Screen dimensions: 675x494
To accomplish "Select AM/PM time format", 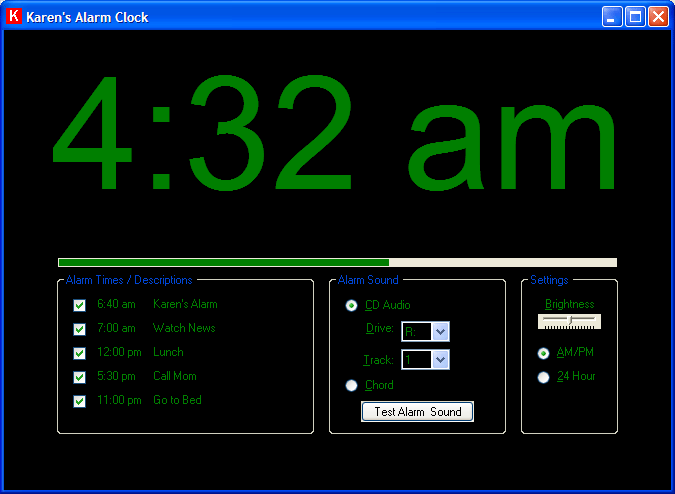I will tap(543, 353).
